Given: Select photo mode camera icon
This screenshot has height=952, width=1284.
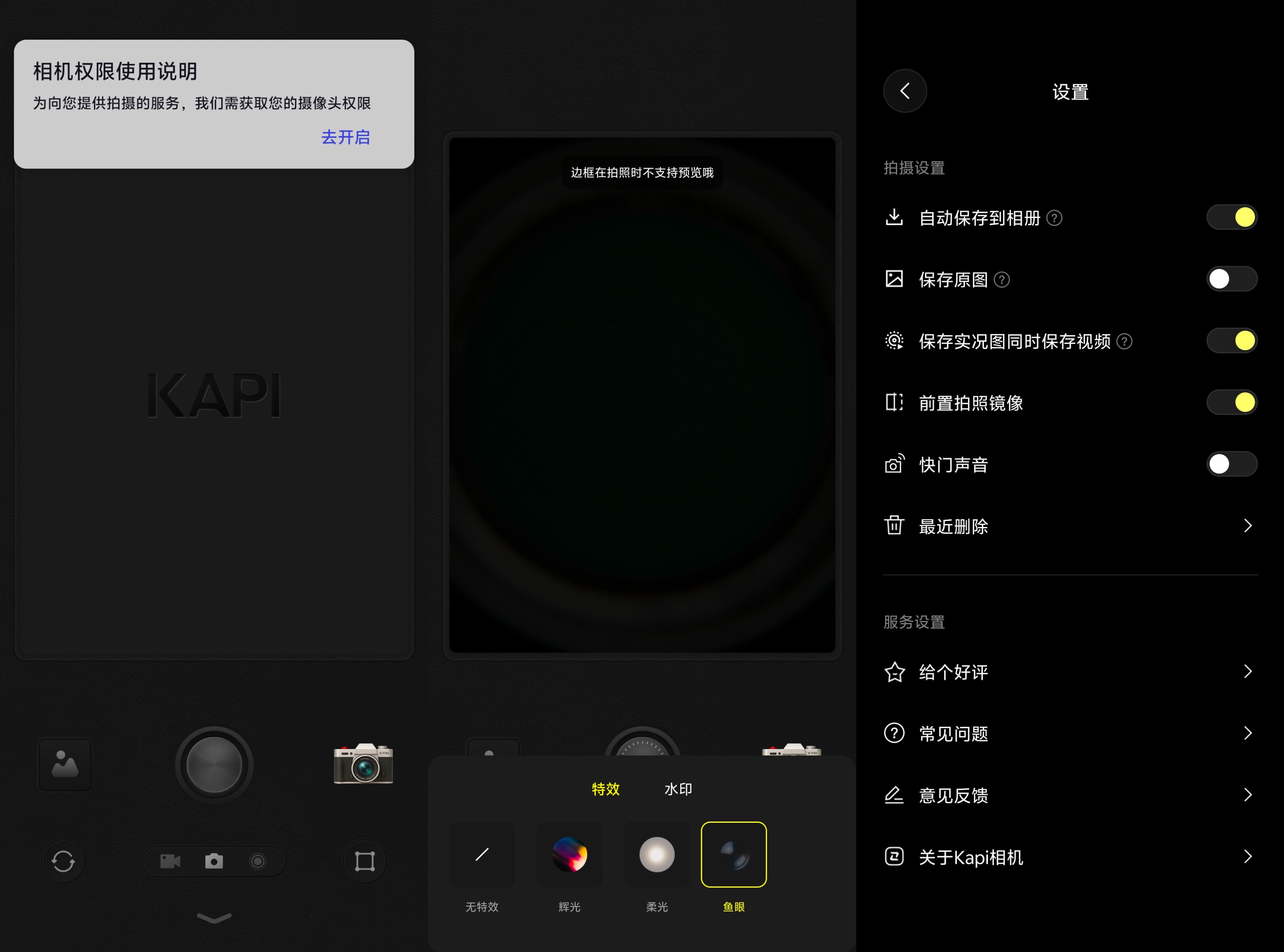Looking at the screenshot, I should click(x=214, y=862).
